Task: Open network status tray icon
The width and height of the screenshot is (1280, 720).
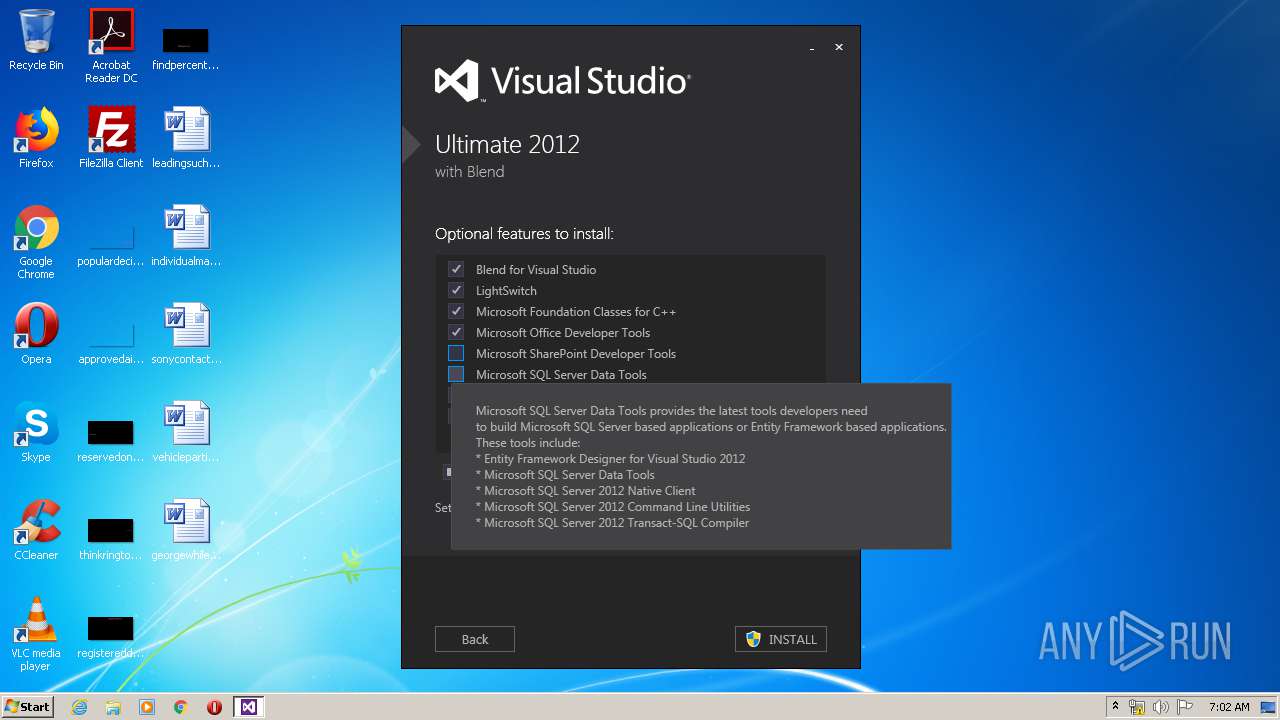Action: point(1137,707)
